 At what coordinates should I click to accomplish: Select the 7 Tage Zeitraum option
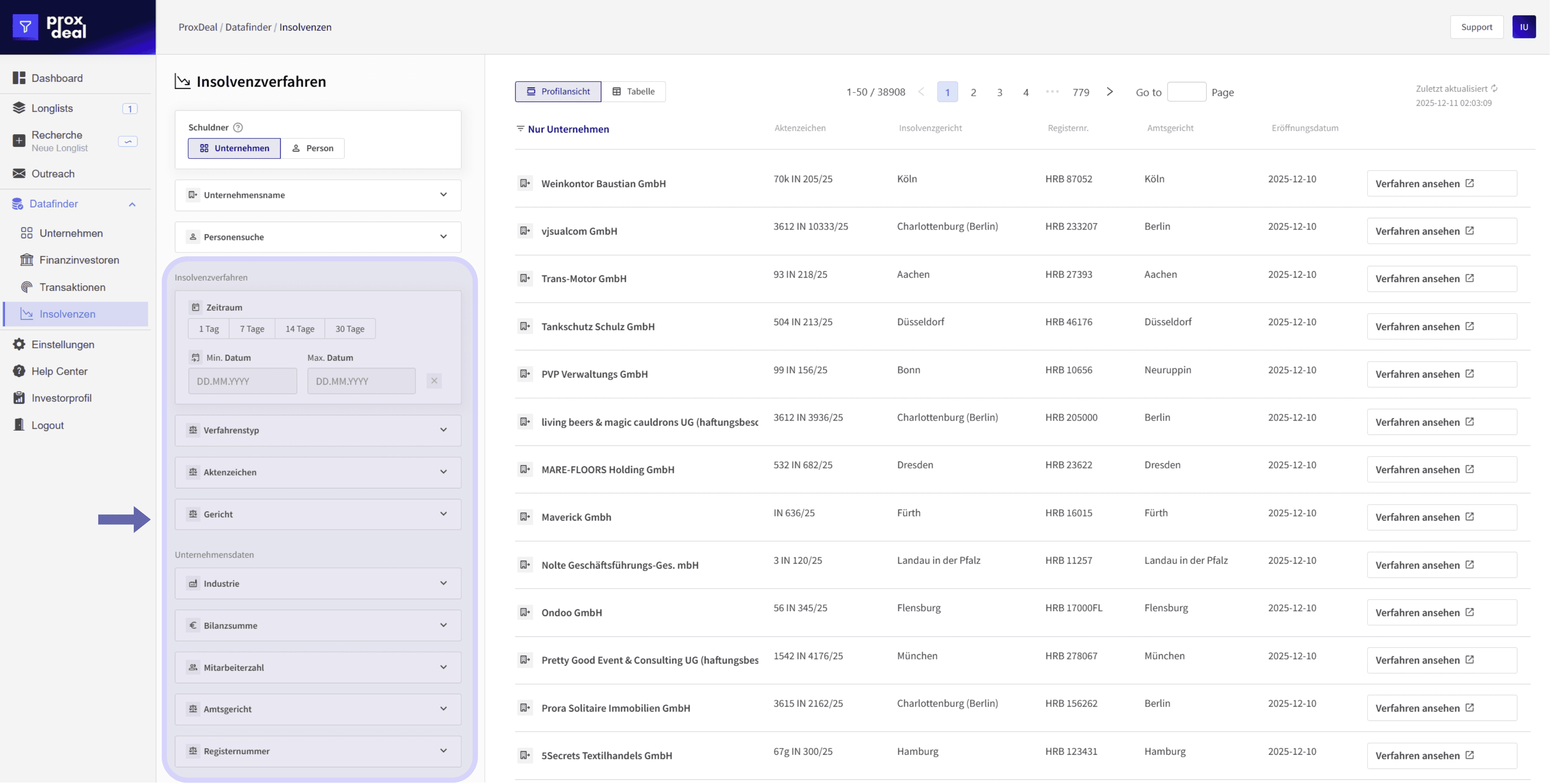tap(252, 329)
